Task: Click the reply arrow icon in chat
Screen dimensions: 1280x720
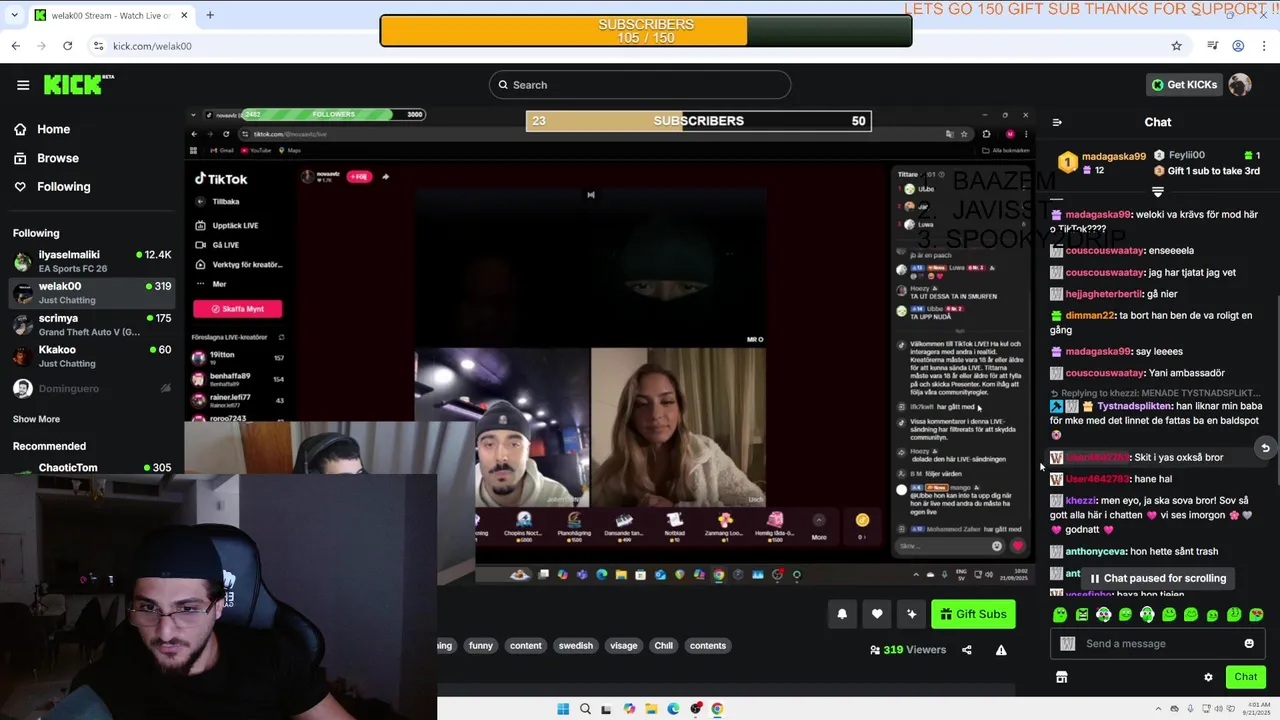Action: 1265,448
